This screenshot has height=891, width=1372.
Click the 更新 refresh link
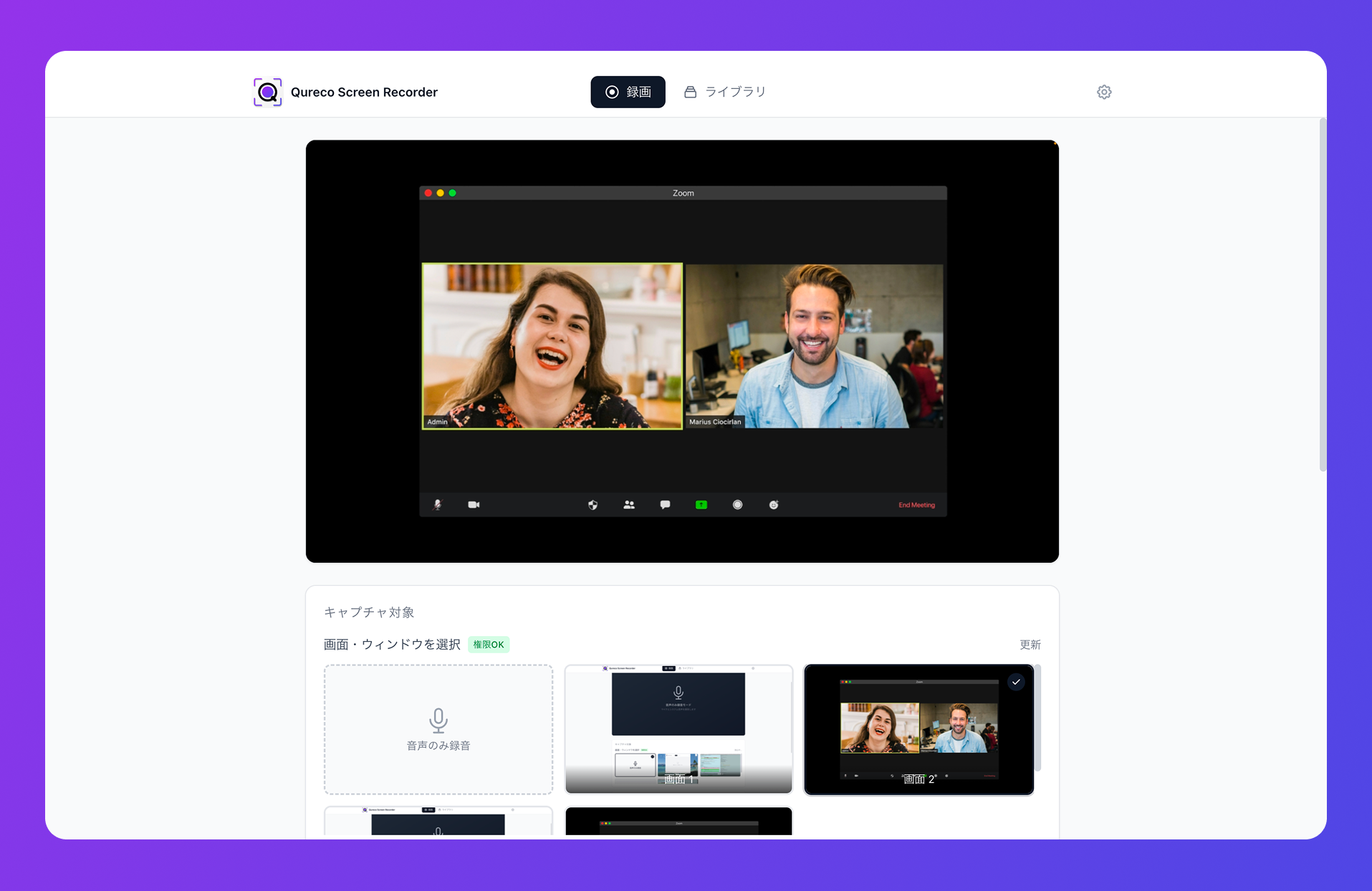point(1030,645)
